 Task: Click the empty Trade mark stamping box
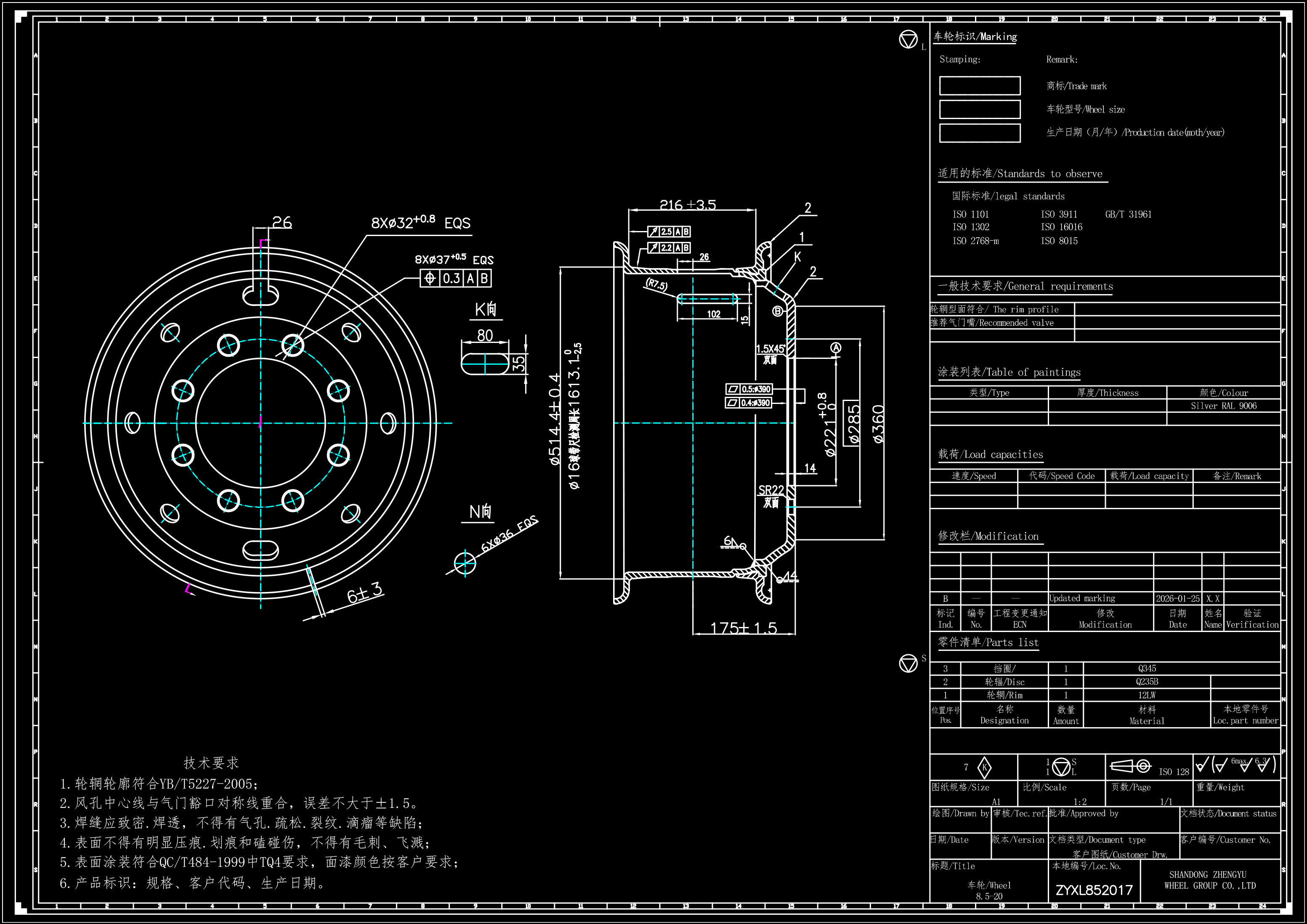(980, 86)
